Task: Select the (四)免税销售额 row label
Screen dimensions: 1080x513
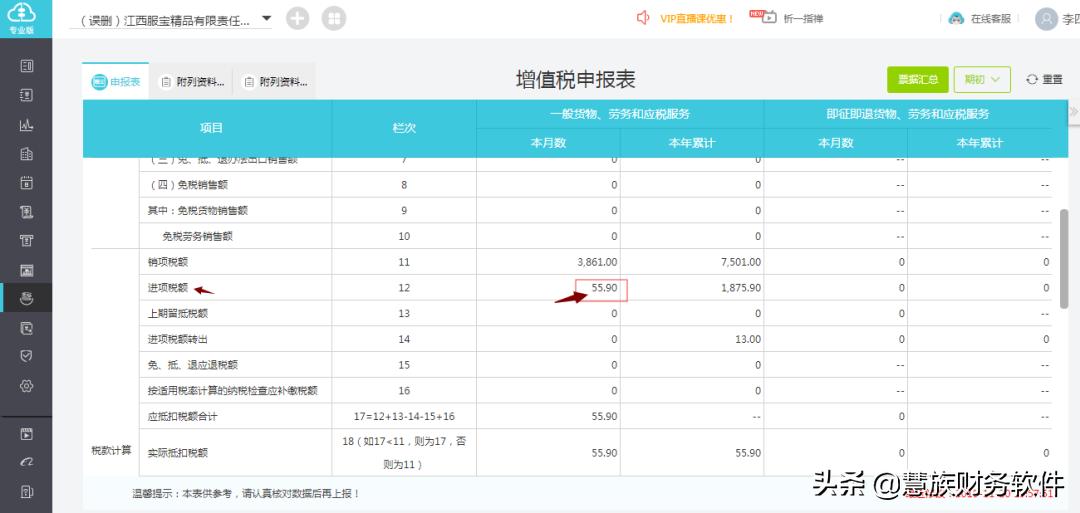Action: 189,185
